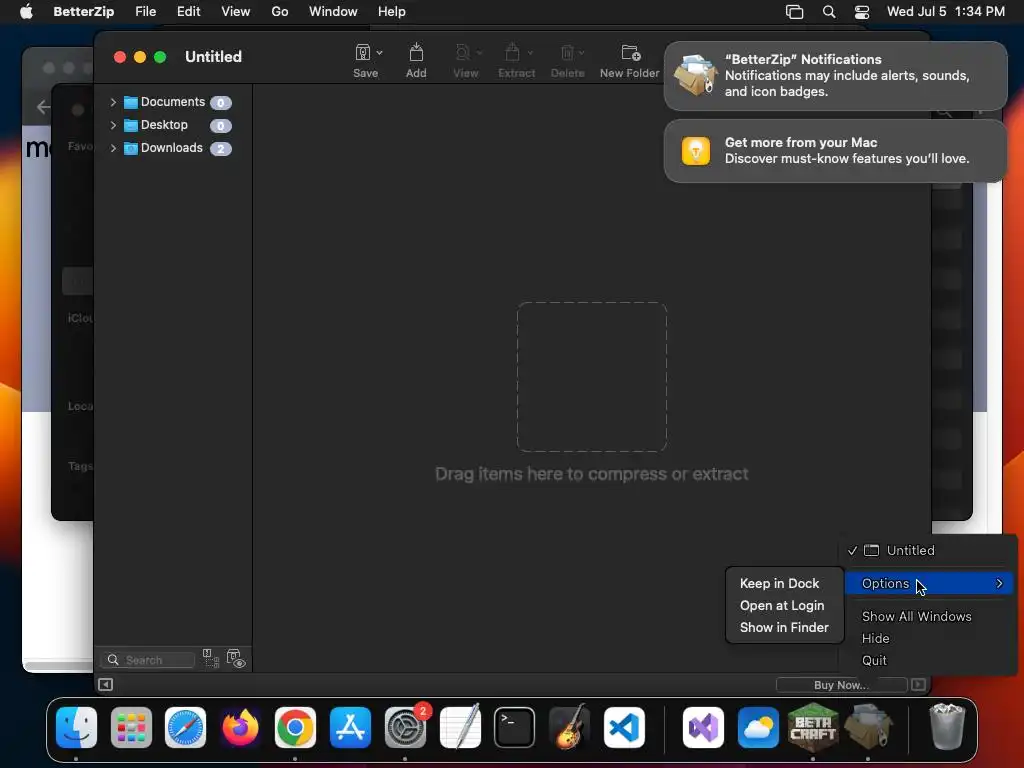Expand the Documents folder chevron
Image resolution: width=1024 pixels, height=768 pixels.
point(113,102)
